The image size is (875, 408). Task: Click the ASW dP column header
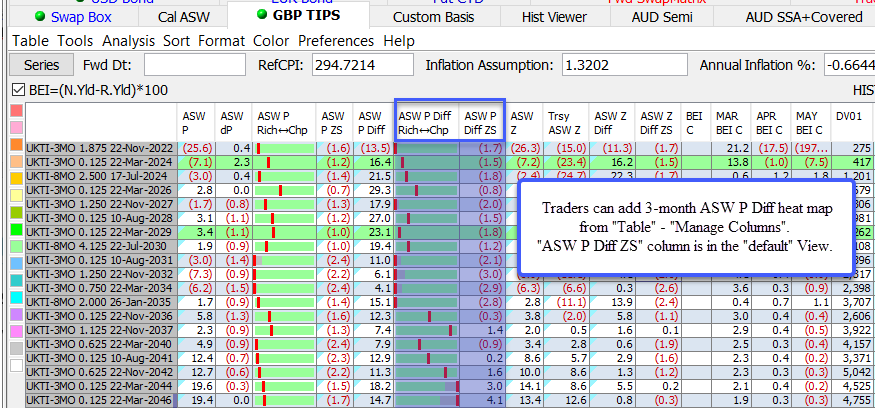(233, 122)
